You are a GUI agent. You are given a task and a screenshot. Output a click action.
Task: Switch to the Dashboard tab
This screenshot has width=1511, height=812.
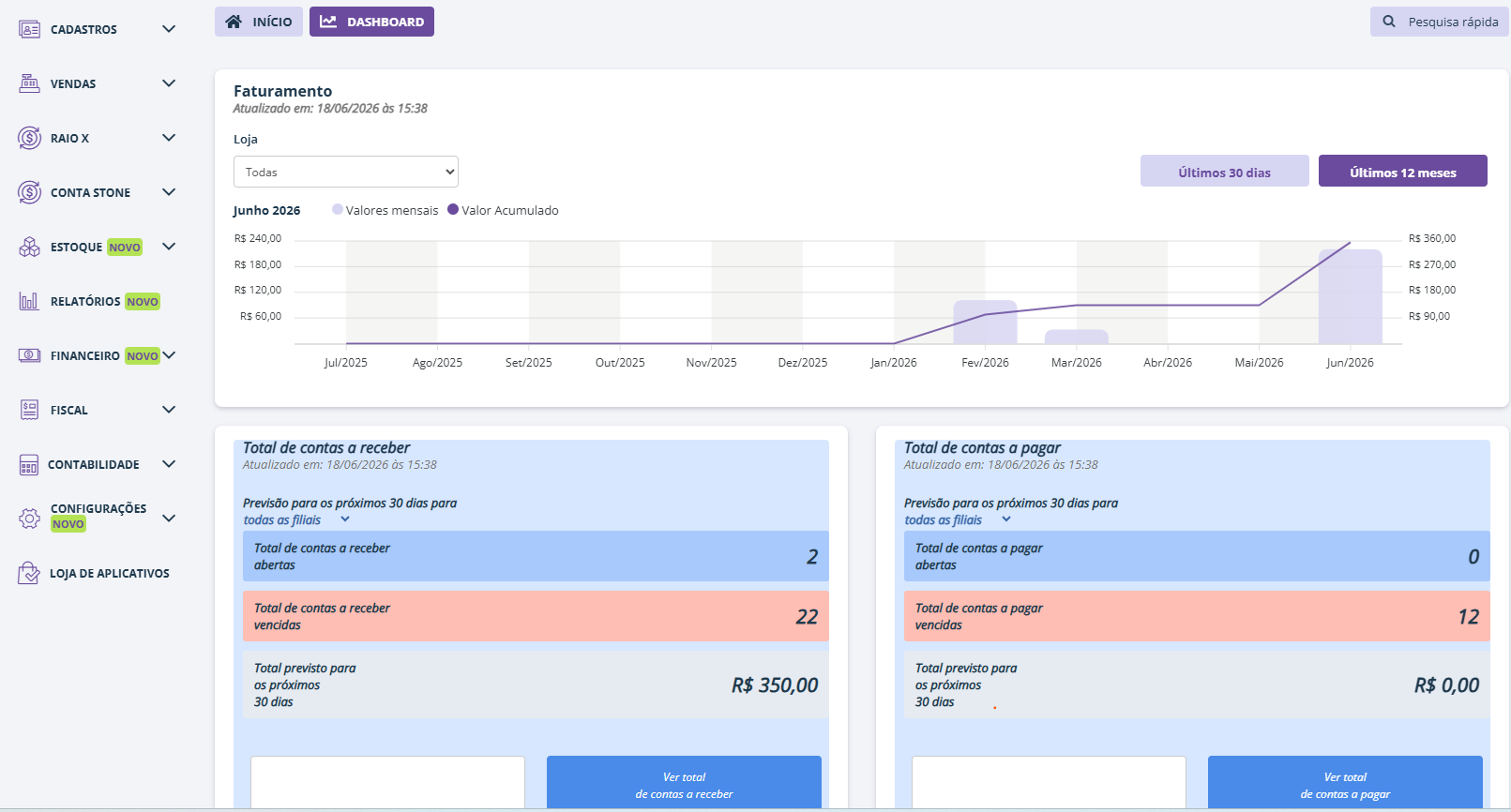tap(371, 22)
